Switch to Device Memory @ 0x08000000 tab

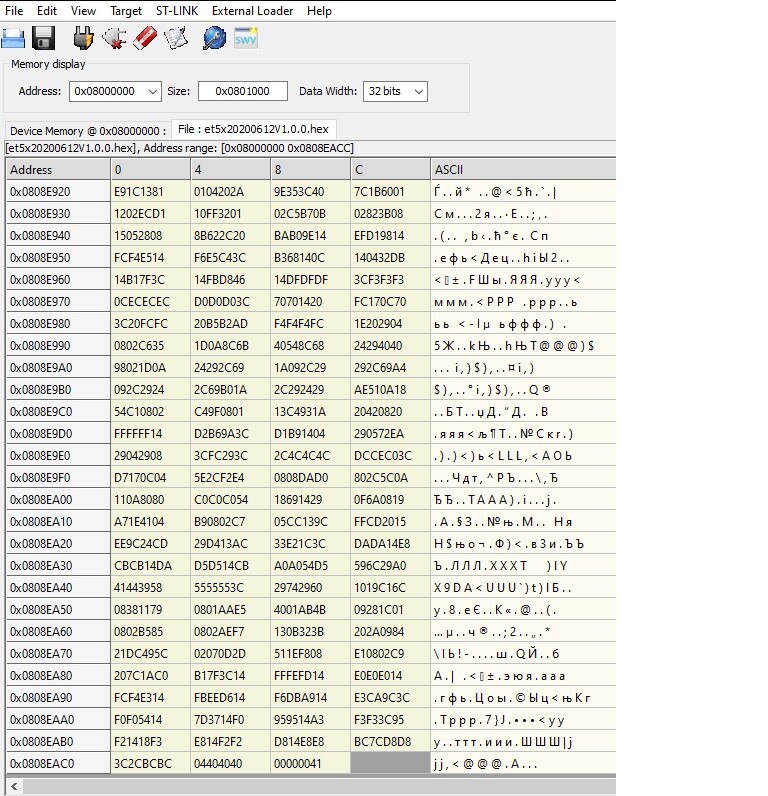click(x=88, y=131)
